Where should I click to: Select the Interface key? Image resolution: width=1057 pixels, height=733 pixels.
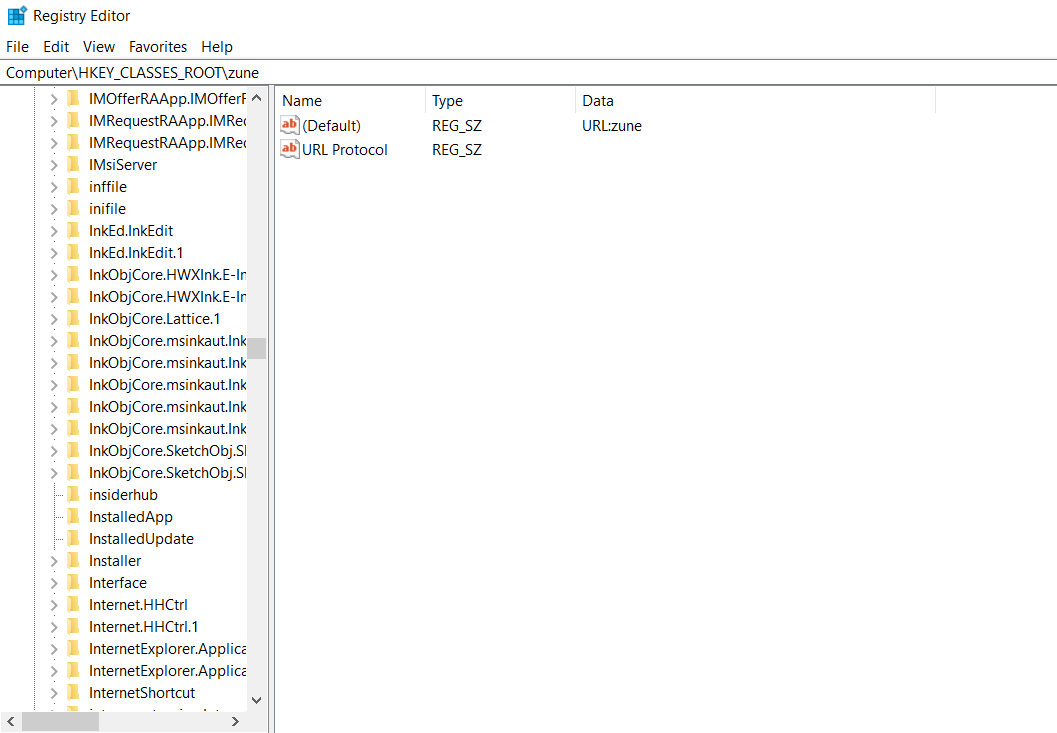point(118,583)
